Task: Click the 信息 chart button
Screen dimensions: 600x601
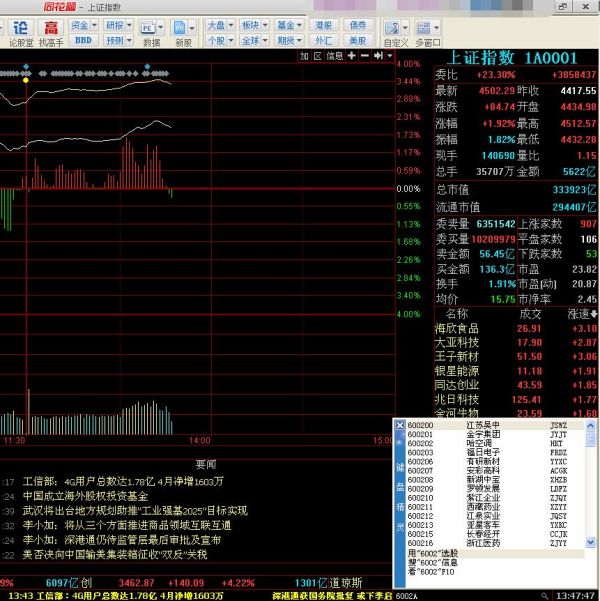Action: pos(334,56)
